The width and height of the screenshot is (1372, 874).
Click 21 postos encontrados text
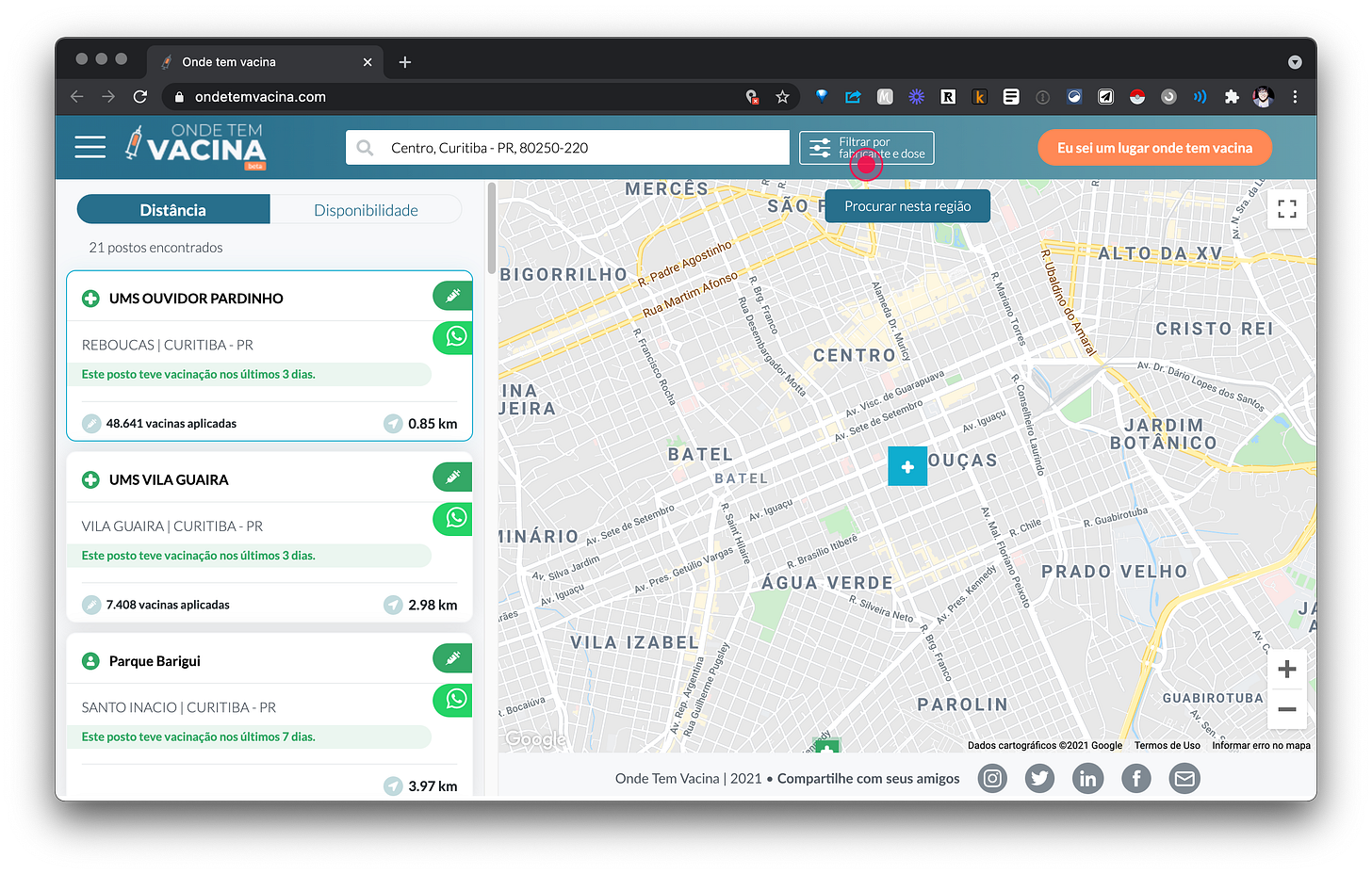(155, 248)
